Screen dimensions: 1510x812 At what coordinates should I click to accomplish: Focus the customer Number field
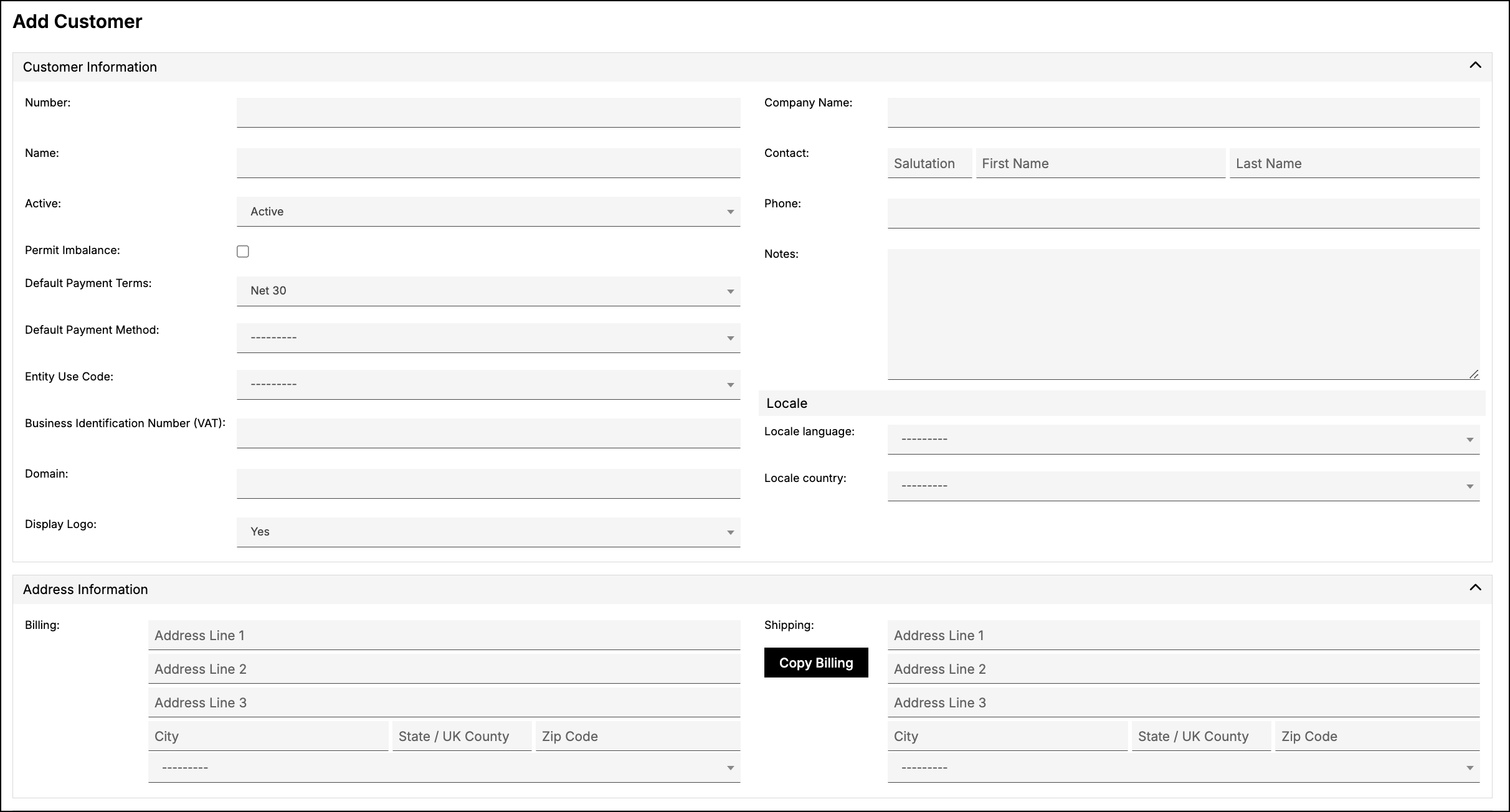(488, 112)
